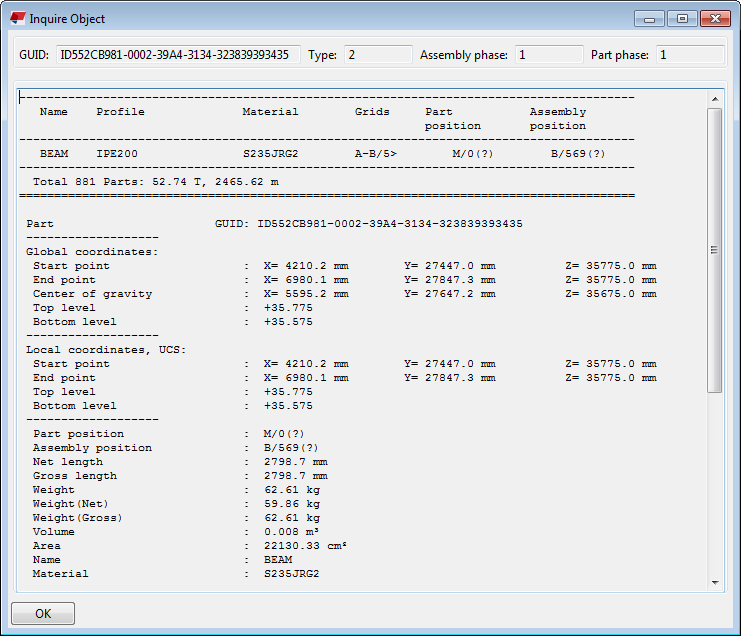Click the S235JRG2 material in the table row

pos(270,154)
